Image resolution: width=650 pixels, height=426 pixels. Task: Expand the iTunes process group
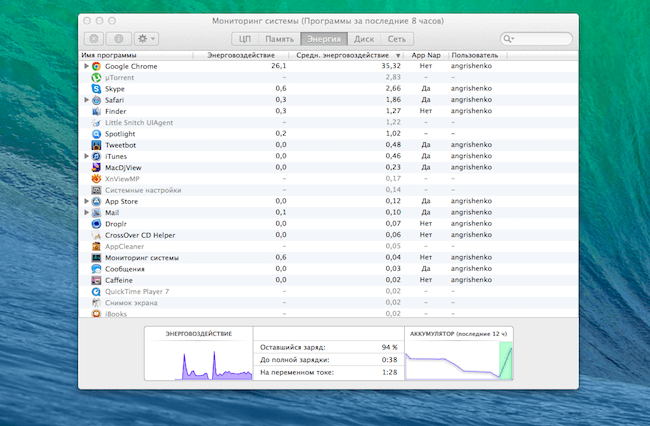tap(86, 156)
